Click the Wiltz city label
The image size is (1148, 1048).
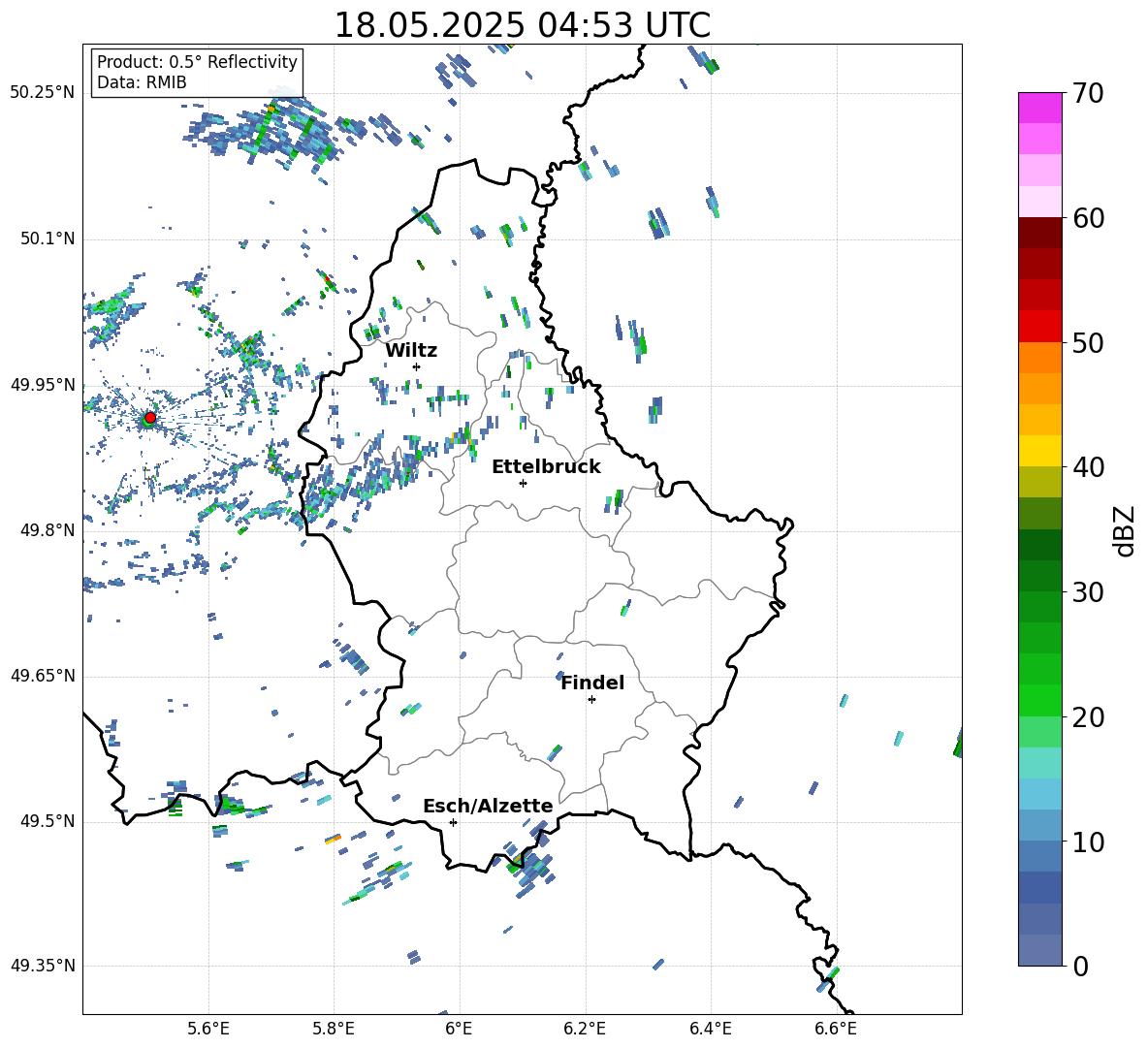pyautogui.click(x=411, y=351)
